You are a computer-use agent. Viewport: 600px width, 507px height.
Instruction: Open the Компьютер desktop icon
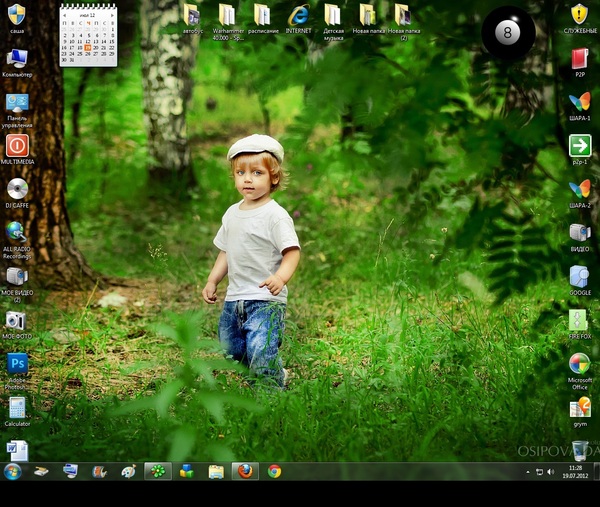coord(17,58)
